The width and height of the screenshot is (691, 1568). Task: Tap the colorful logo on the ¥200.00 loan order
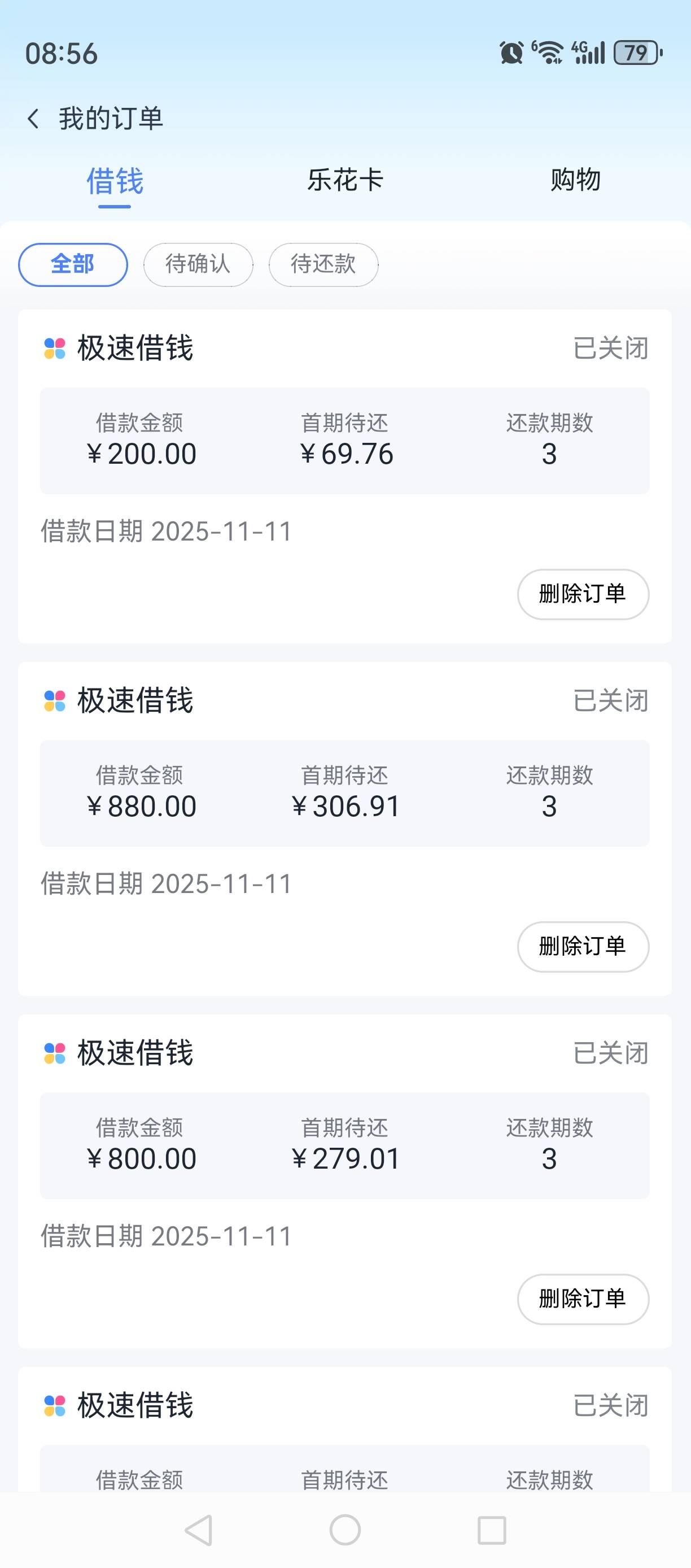pos(55,349)
